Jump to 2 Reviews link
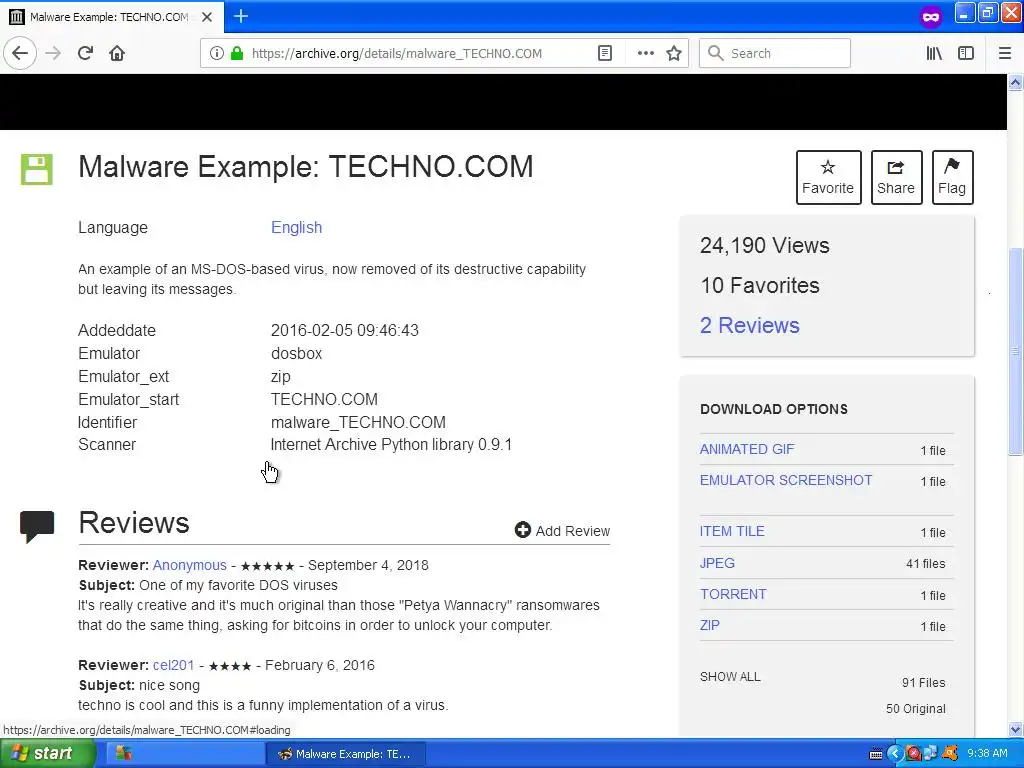The width and height of the screenshot is (1024, 768). pos(750,325)
